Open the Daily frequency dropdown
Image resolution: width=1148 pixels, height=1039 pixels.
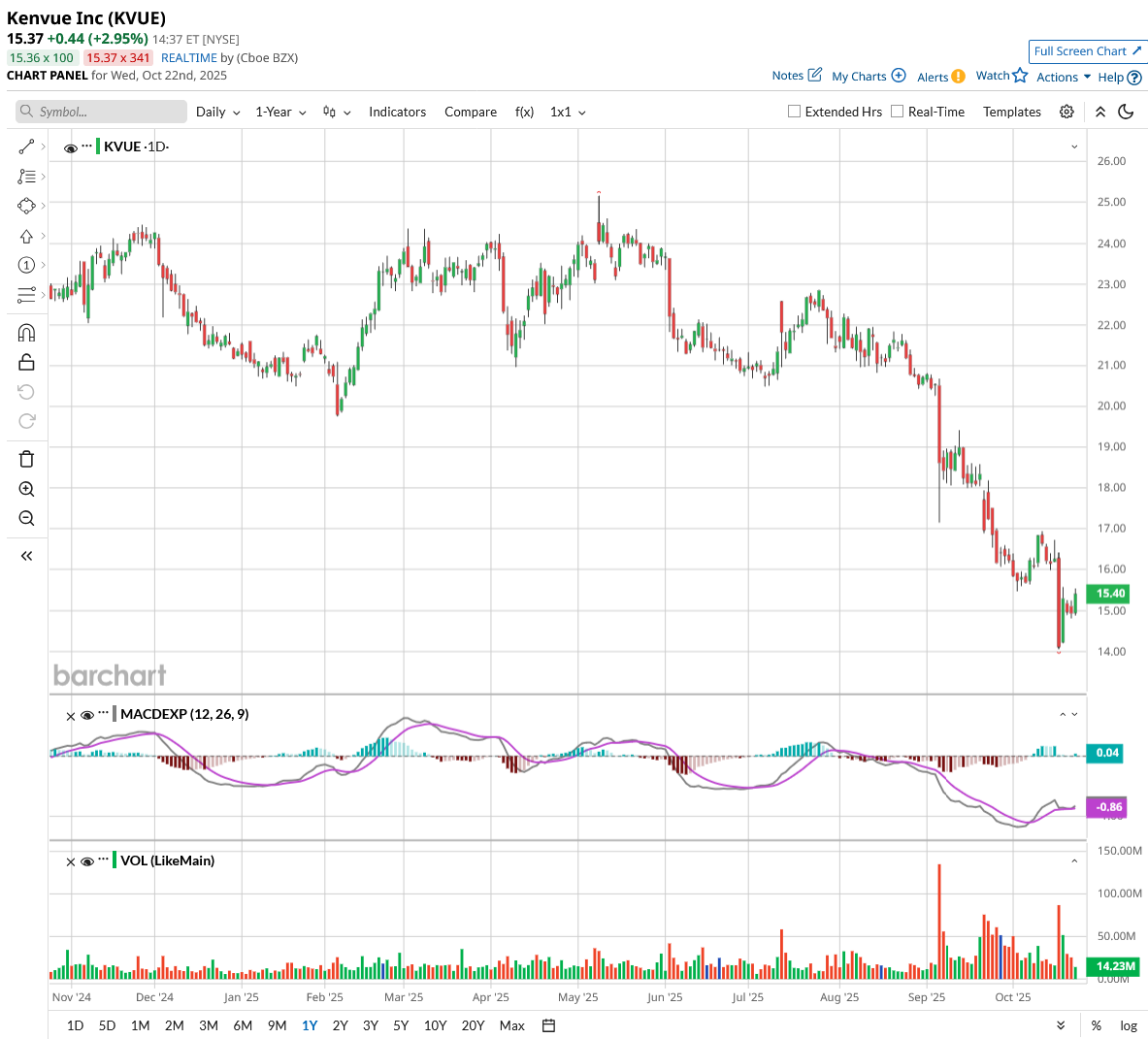pos(217,112)
